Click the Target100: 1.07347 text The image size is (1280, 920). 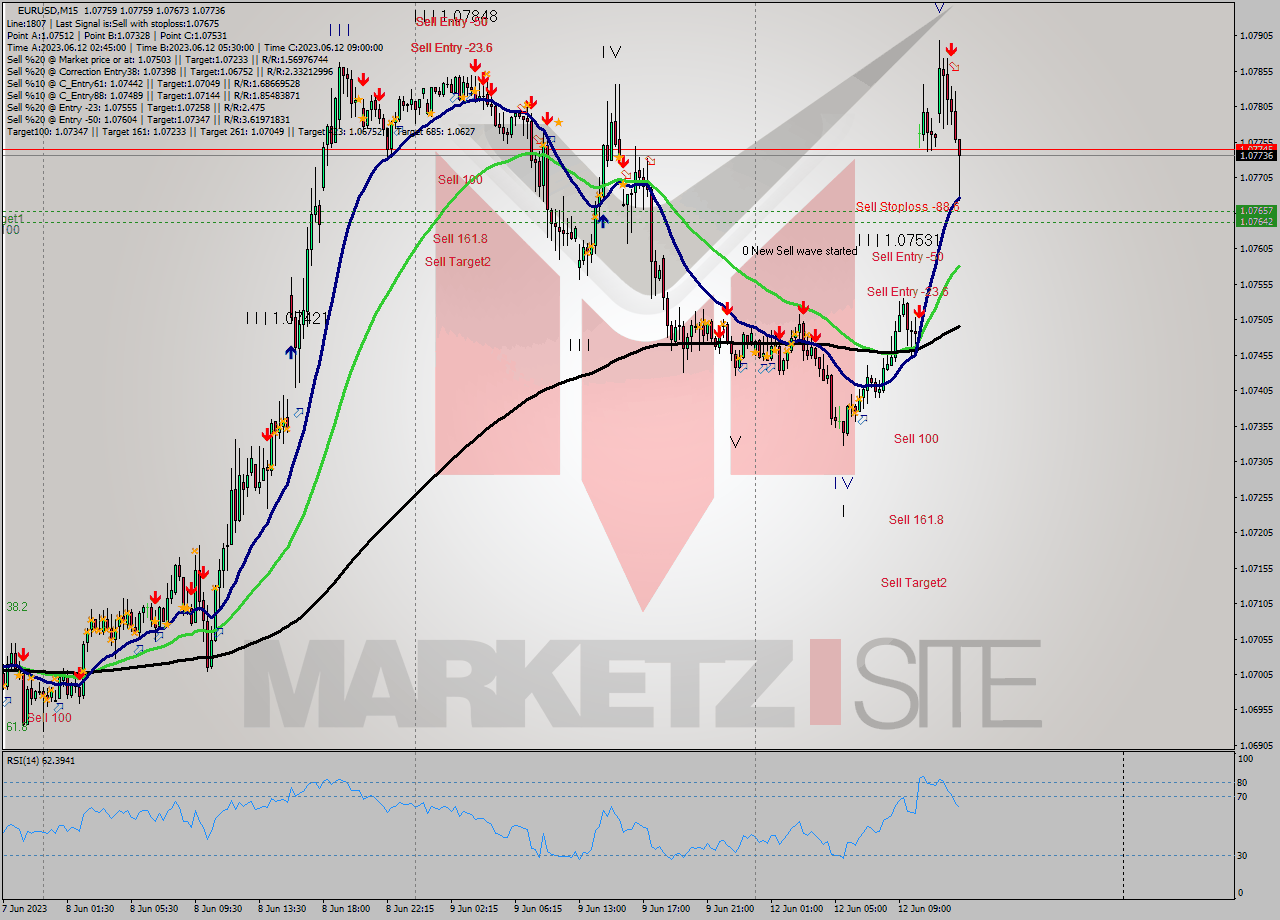pyautogui.click(x=46, y=131)
